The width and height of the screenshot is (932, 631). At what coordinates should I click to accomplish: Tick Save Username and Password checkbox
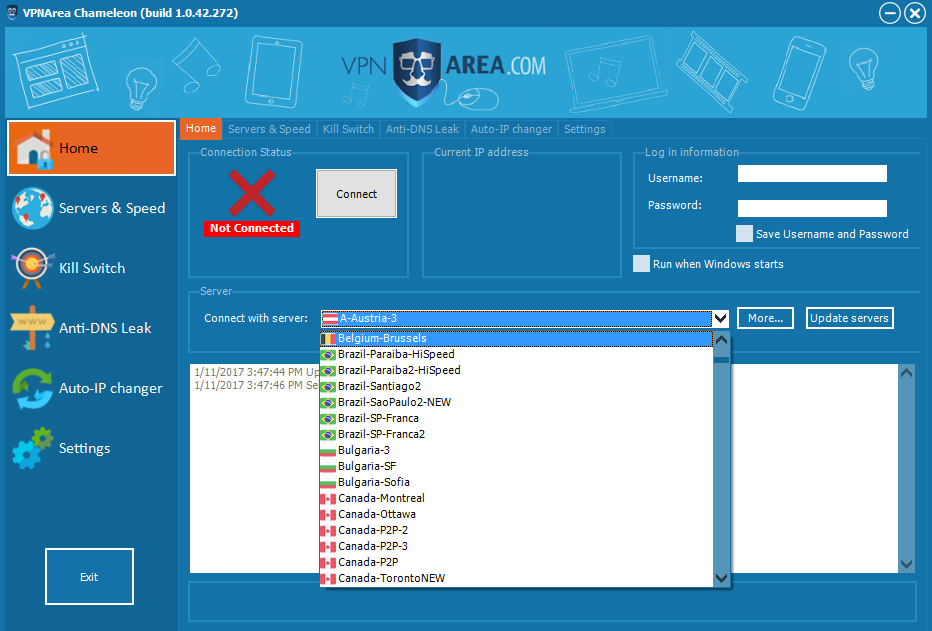click(x=744, y=234)
